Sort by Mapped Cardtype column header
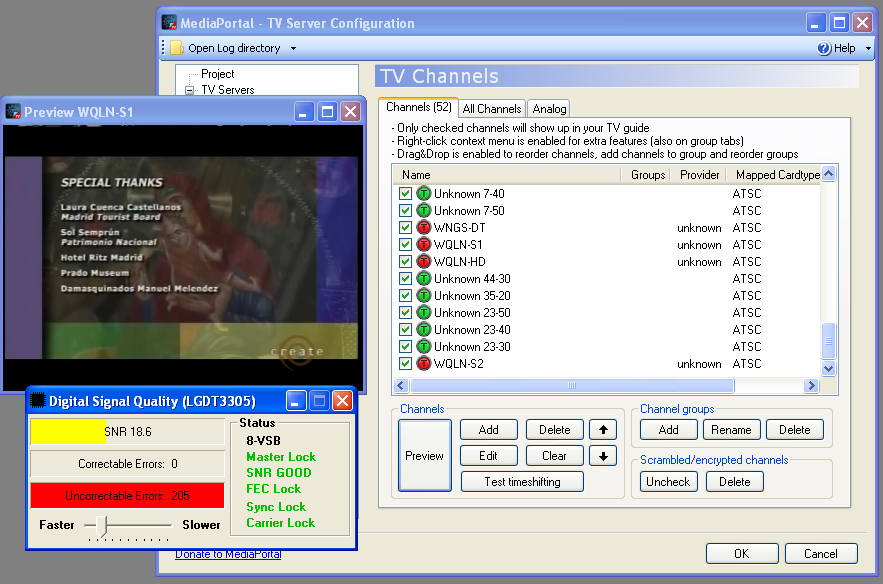The image size is (883, 584). pyautogui.click(x=773, y=175)
